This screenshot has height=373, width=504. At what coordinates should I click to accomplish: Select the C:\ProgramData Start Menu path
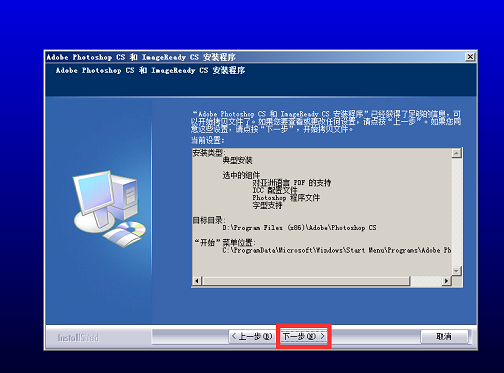(337, 250)
